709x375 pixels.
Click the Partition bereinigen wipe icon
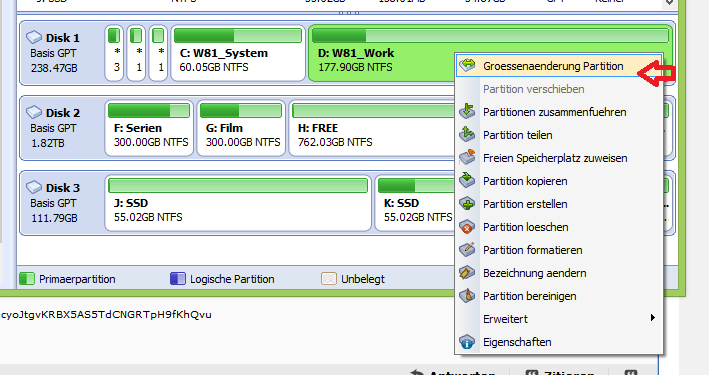pos(467,295)
